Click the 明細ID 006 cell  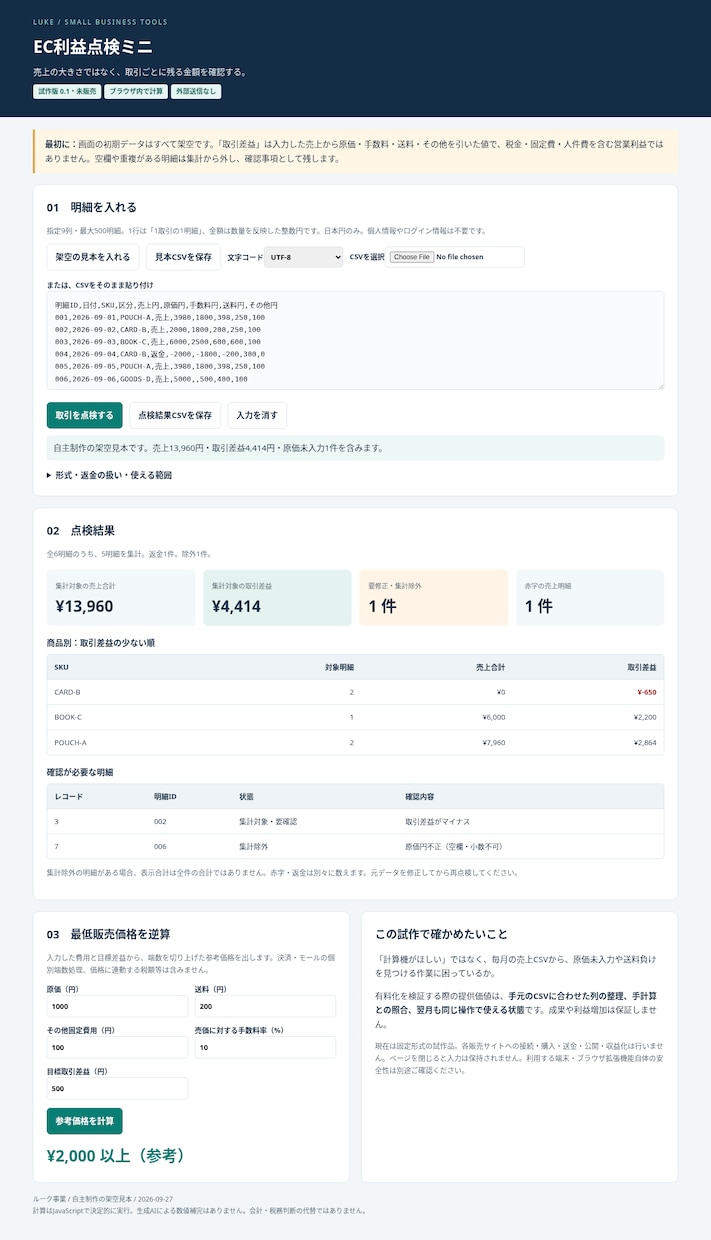tap(160, 846)
